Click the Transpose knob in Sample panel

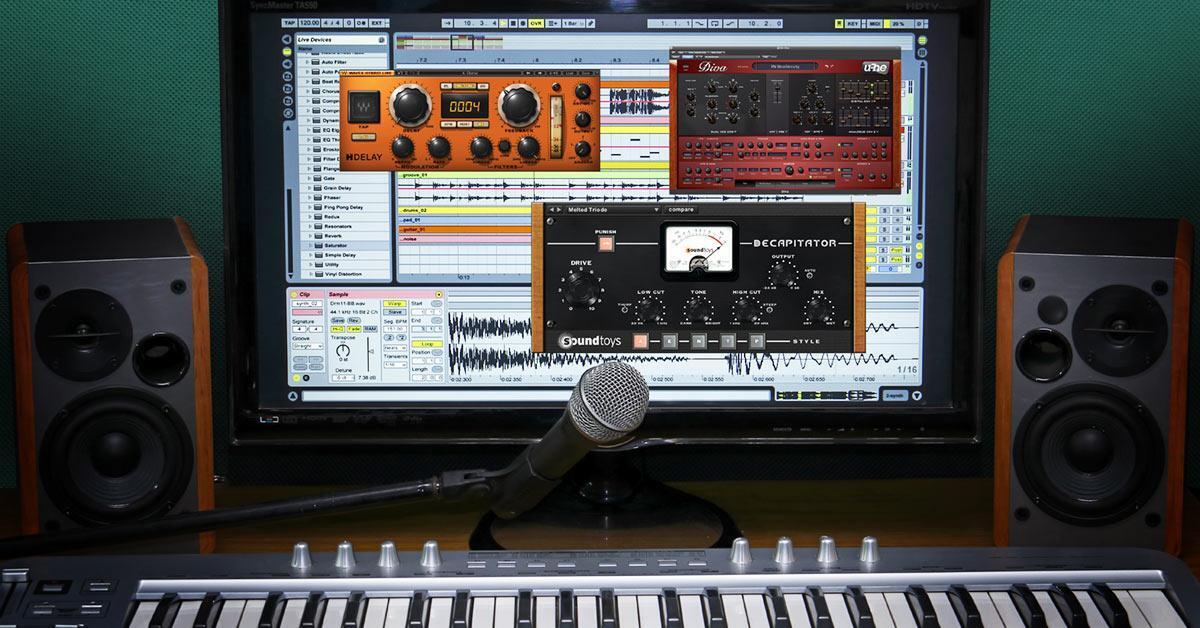(x=343, y=351)
